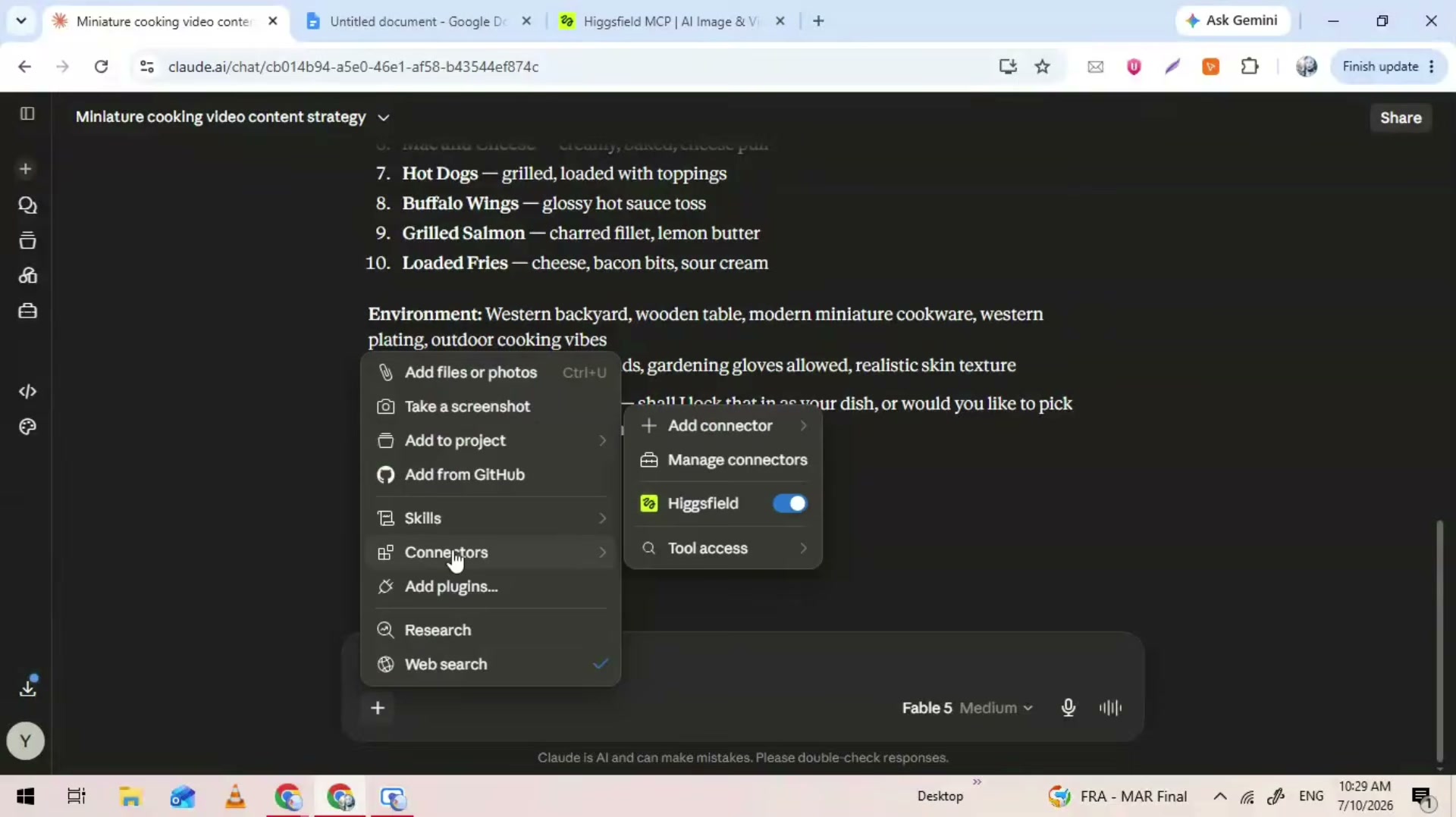Click the mail extension icon

pyautogui.click(x=1096, y=67)
